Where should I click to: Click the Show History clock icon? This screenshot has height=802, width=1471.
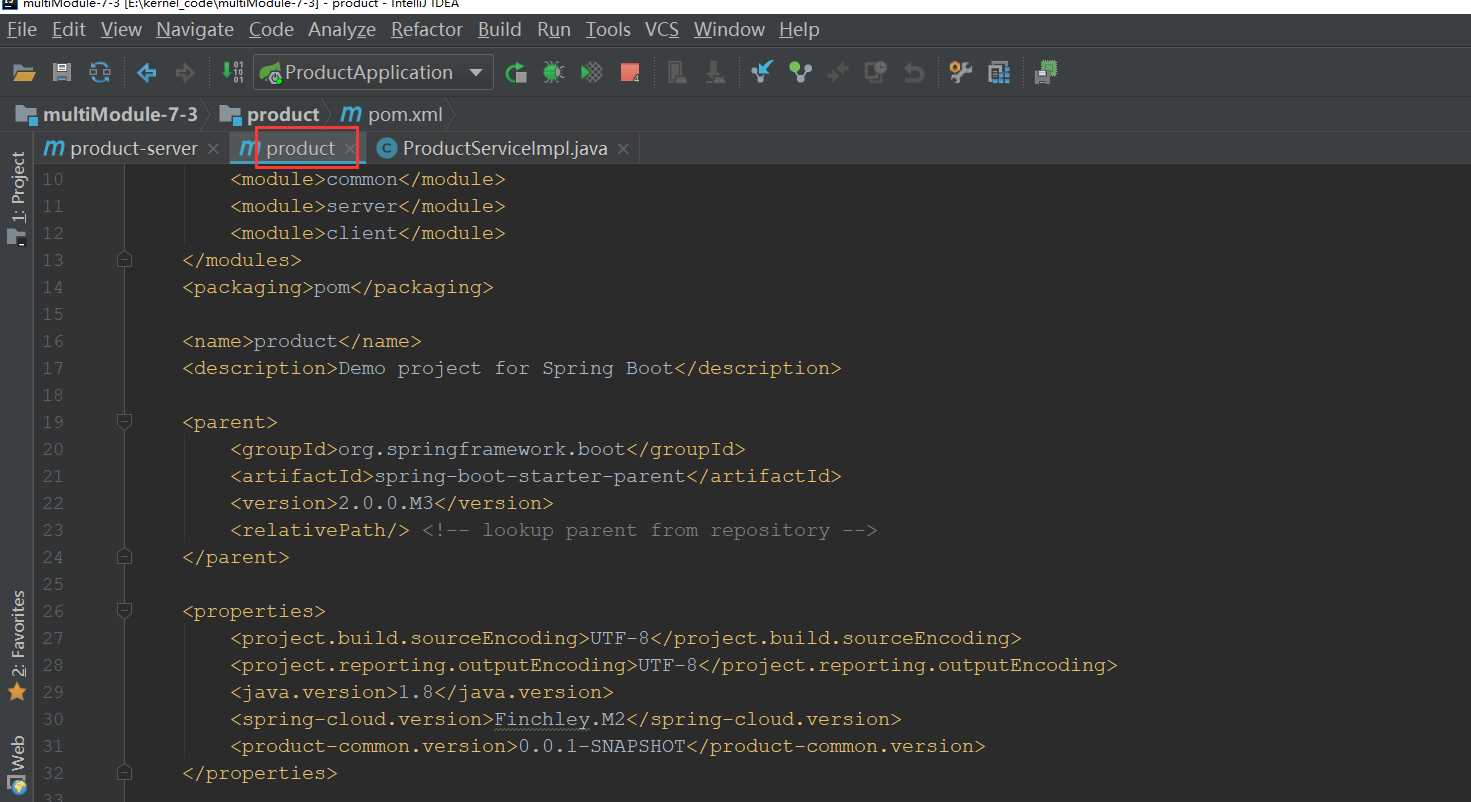(876, 72)
